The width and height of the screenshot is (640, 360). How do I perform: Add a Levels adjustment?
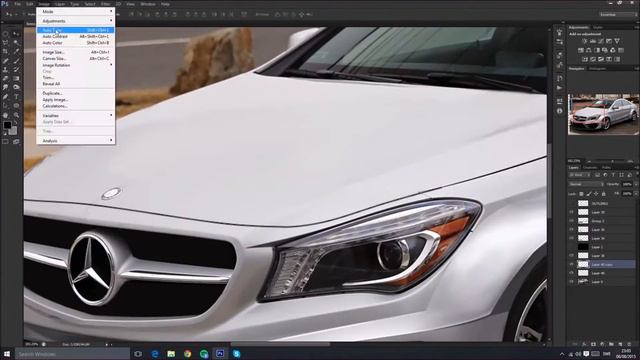point(593,41)
